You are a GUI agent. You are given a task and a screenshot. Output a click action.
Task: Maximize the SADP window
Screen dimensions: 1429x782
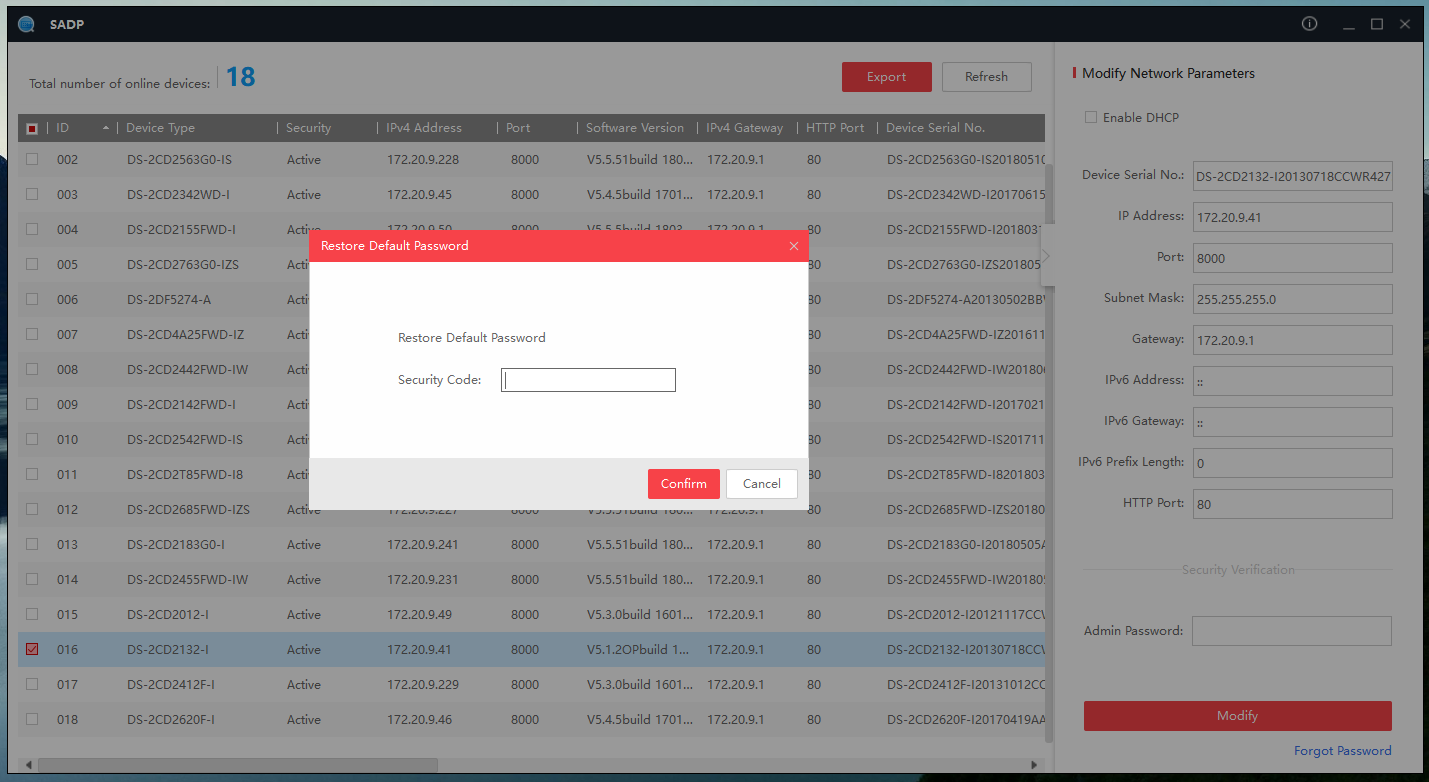click(1377, 24)
